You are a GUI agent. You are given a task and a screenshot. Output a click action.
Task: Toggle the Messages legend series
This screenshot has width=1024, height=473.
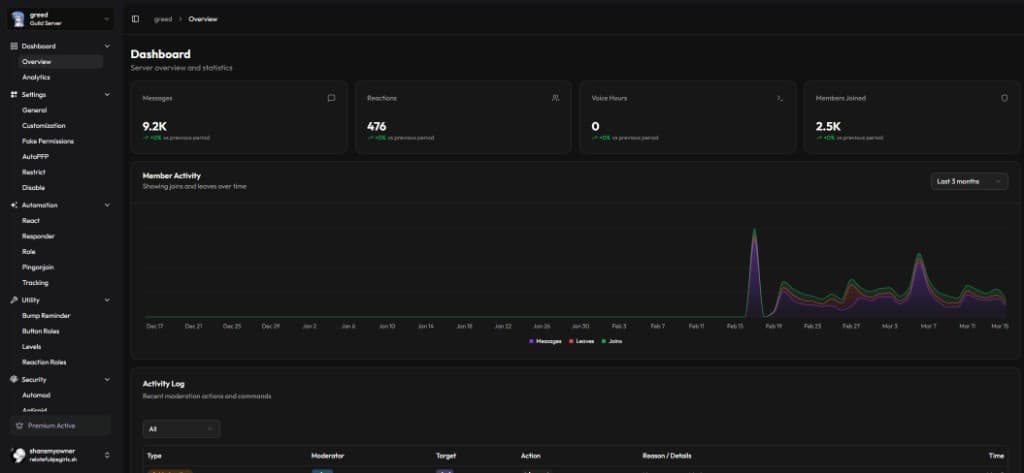click(545, 341)
